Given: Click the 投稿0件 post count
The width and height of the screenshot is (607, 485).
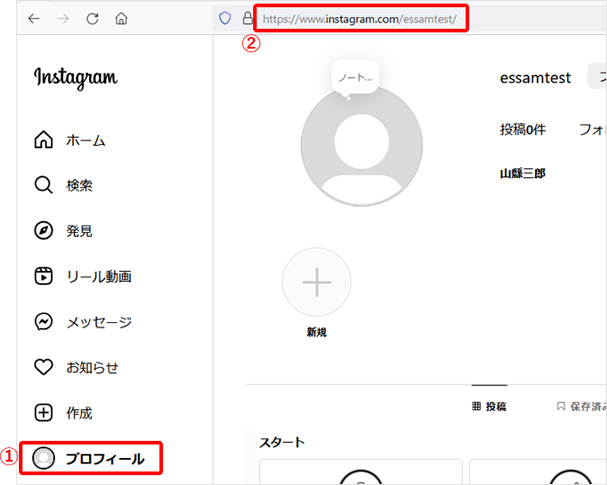Looking at the screenshot, I should pyautogui.click(x=523, y=129).
